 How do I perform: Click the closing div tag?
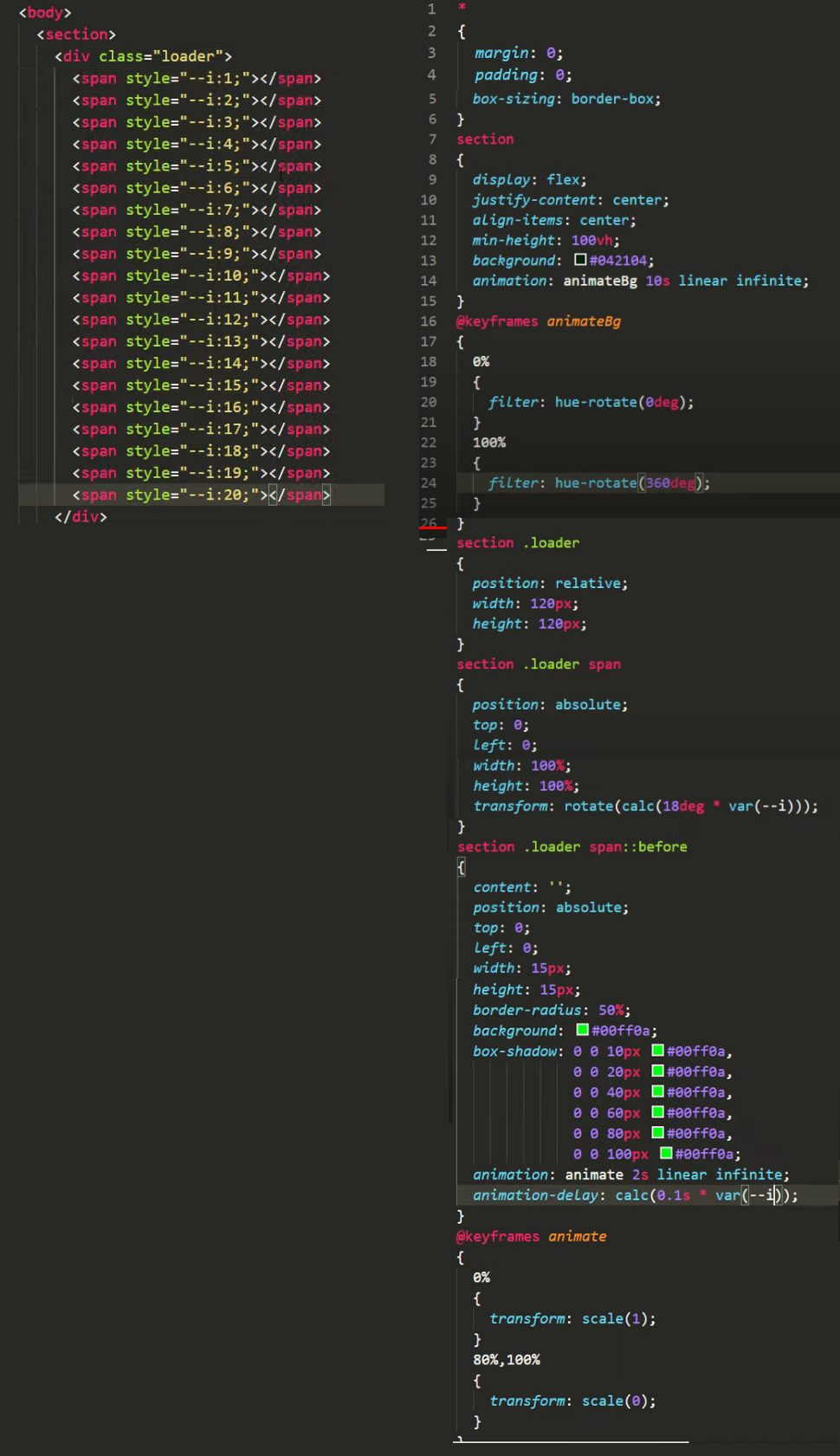click(81, 517)
